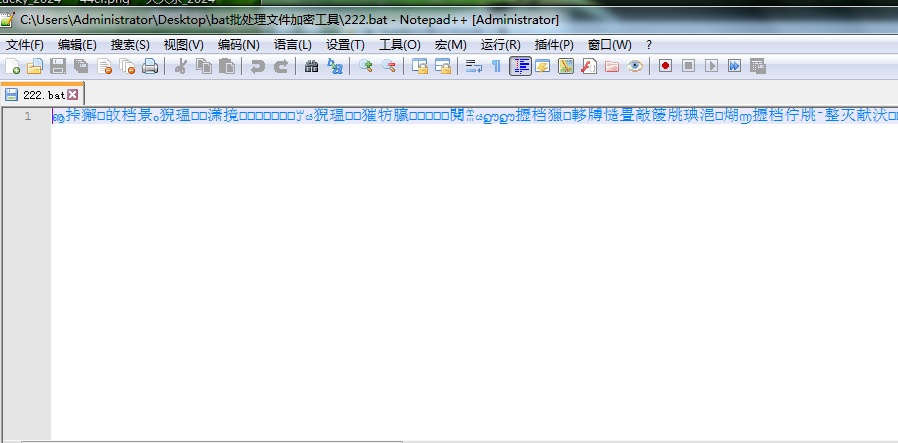Click Notepad++ icon in title bar
This screenshot has width=898, height=443.
coord(7,20)
